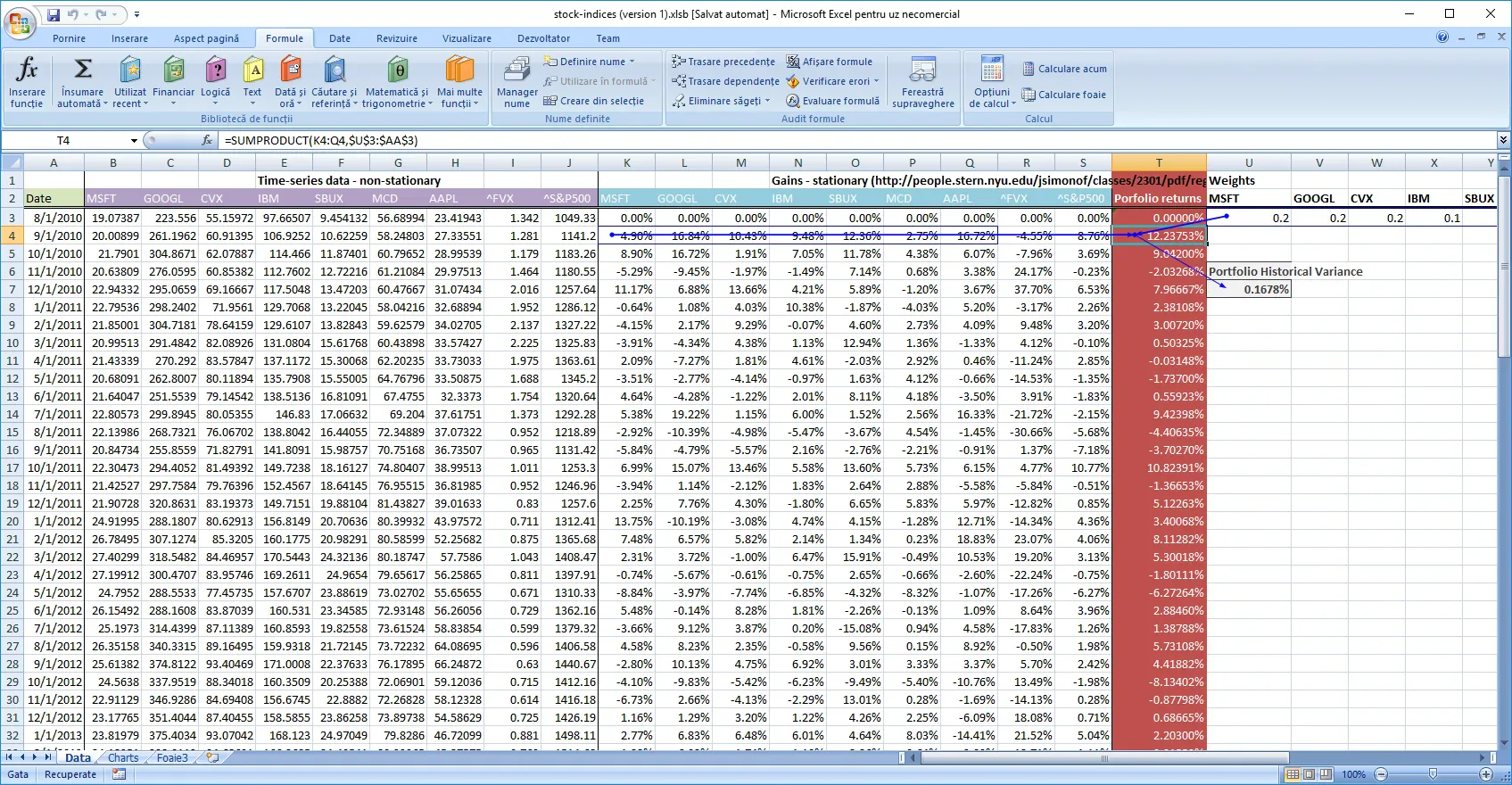Click the zoom in plus button

click(x=1485, y=774)
